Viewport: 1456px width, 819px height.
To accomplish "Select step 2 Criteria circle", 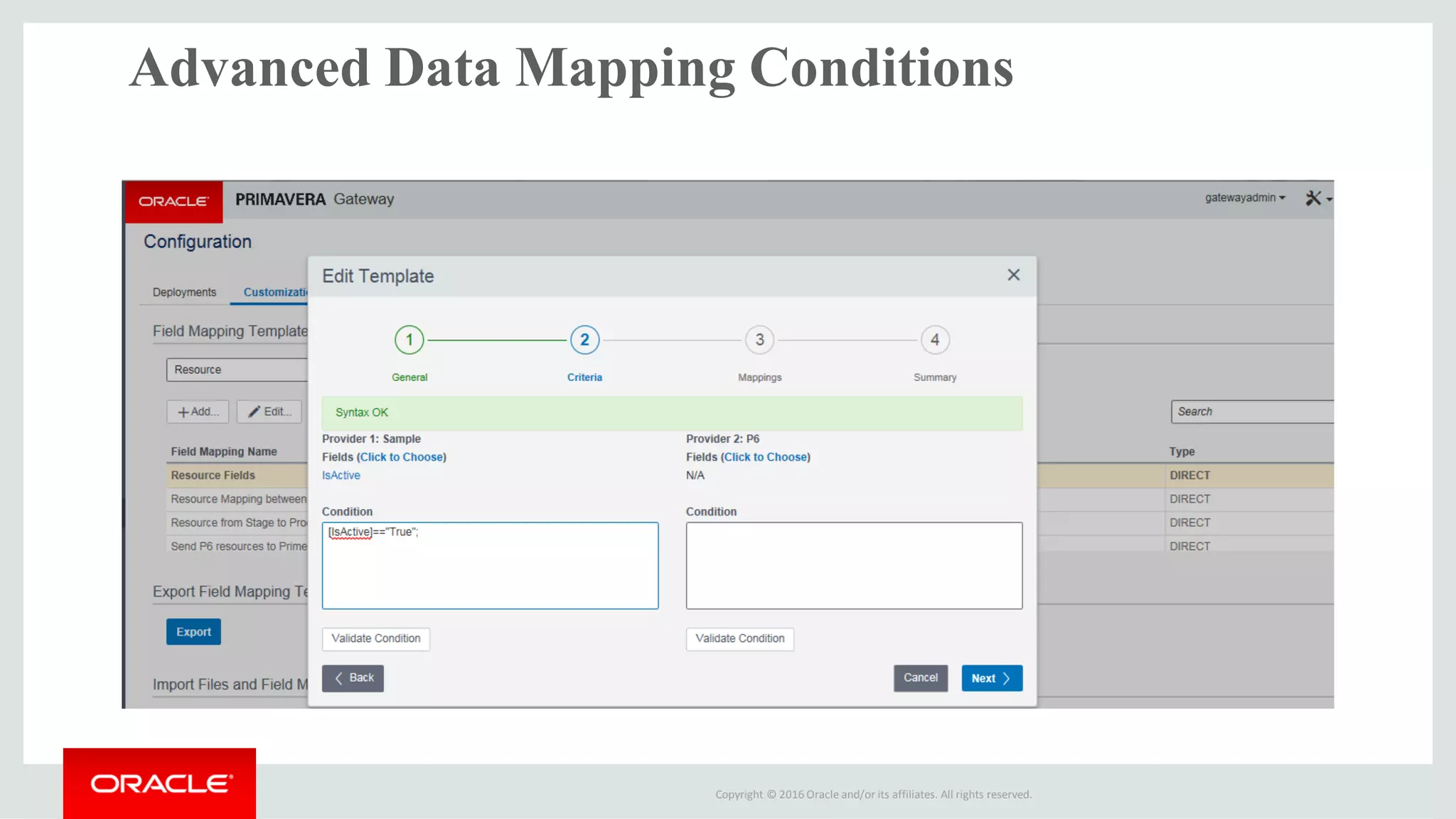I will pos(584,340).
